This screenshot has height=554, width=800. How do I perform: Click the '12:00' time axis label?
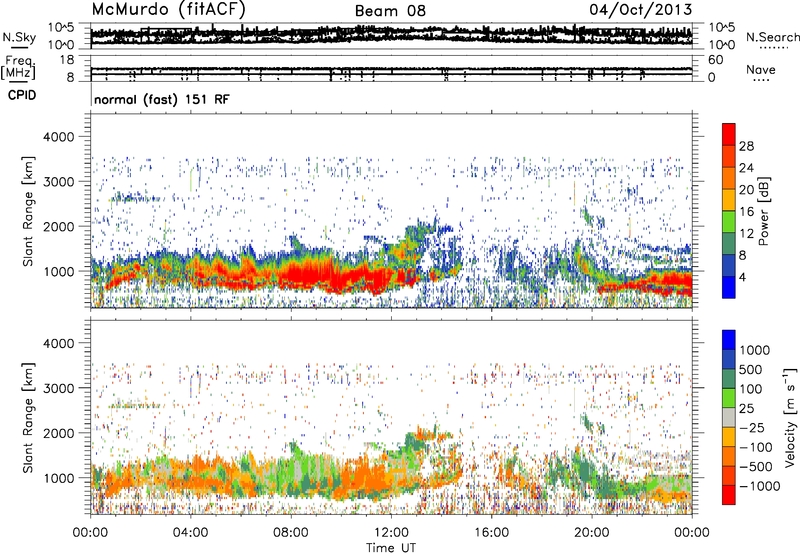pyautogui.click(x=391, y=533)
